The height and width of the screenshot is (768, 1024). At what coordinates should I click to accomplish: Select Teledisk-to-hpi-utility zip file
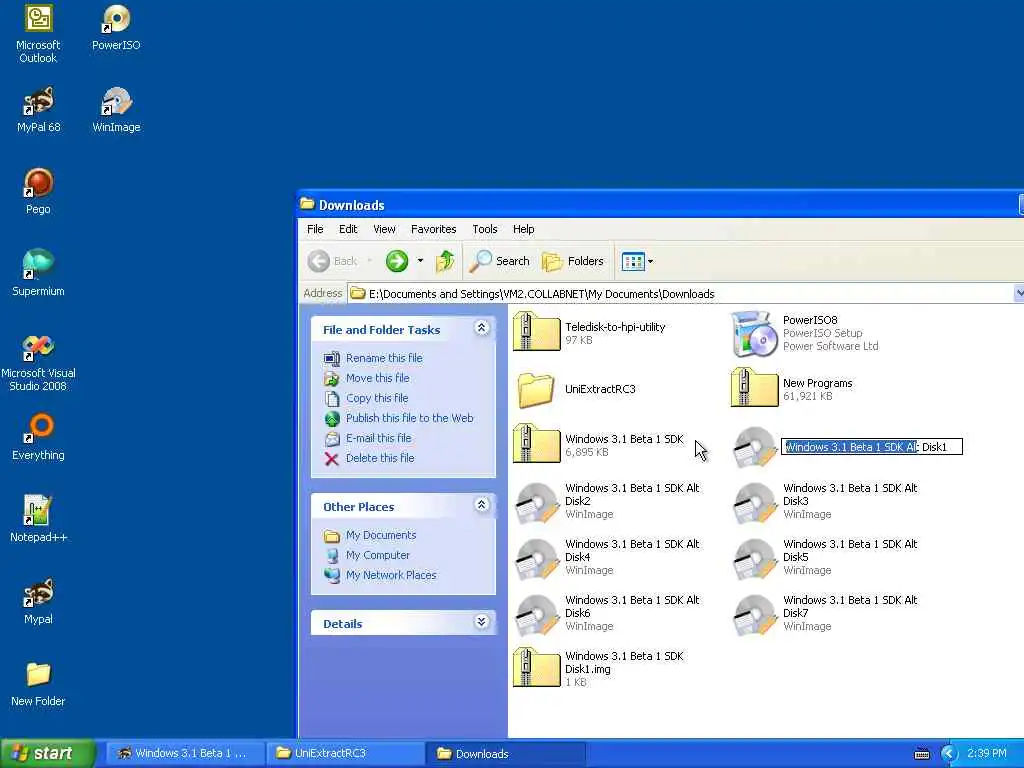[x=590, y=332]
